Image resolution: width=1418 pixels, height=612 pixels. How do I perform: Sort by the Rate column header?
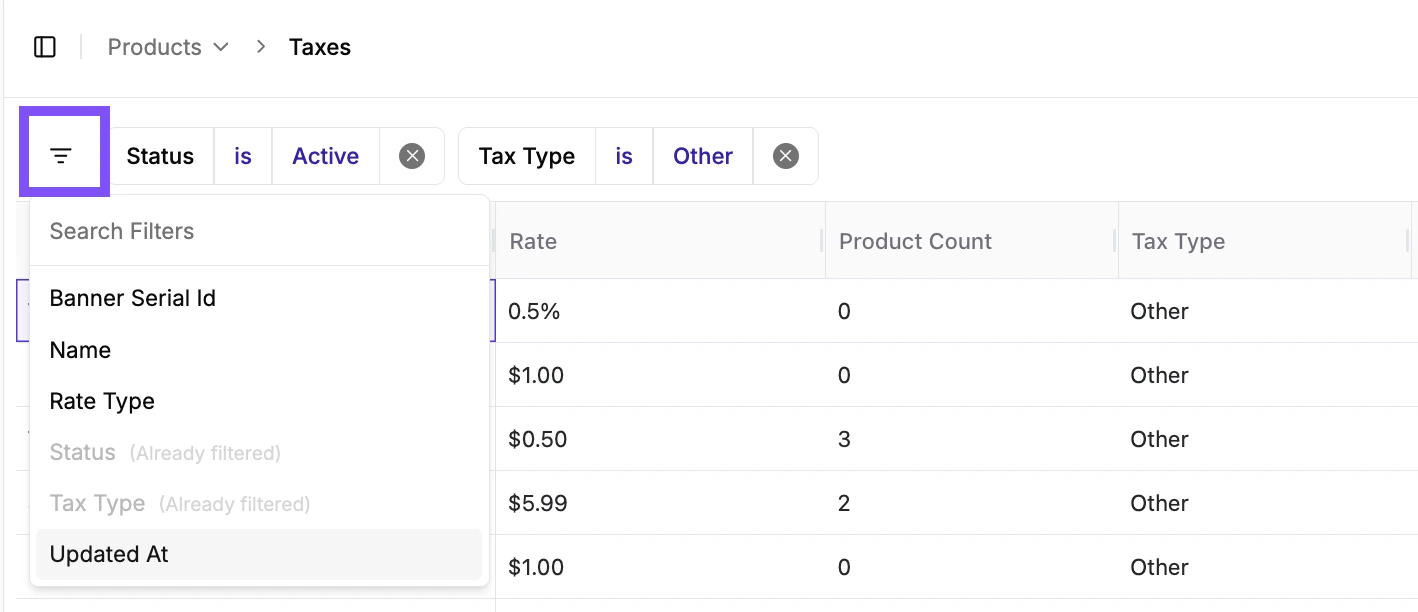tap(533, 241)
